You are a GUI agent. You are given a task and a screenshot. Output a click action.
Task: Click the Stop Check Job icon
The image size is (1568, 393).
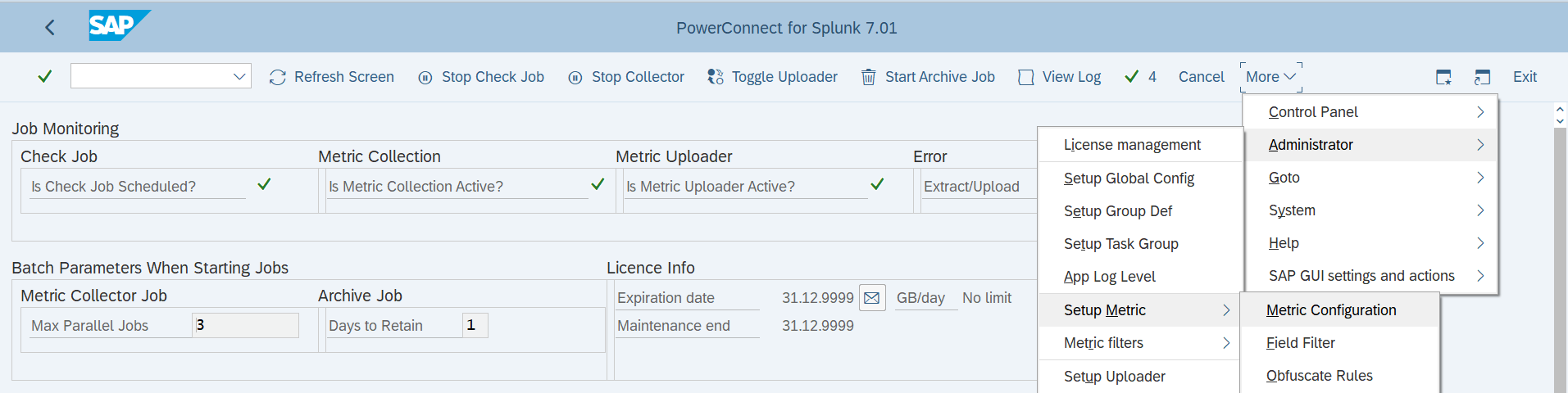[x=425, y=78]
